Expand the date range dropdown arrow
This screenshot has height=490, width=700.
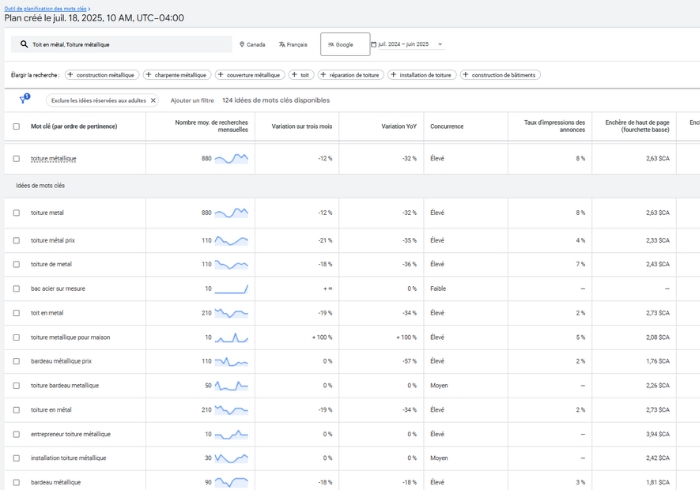click(440, 44)
